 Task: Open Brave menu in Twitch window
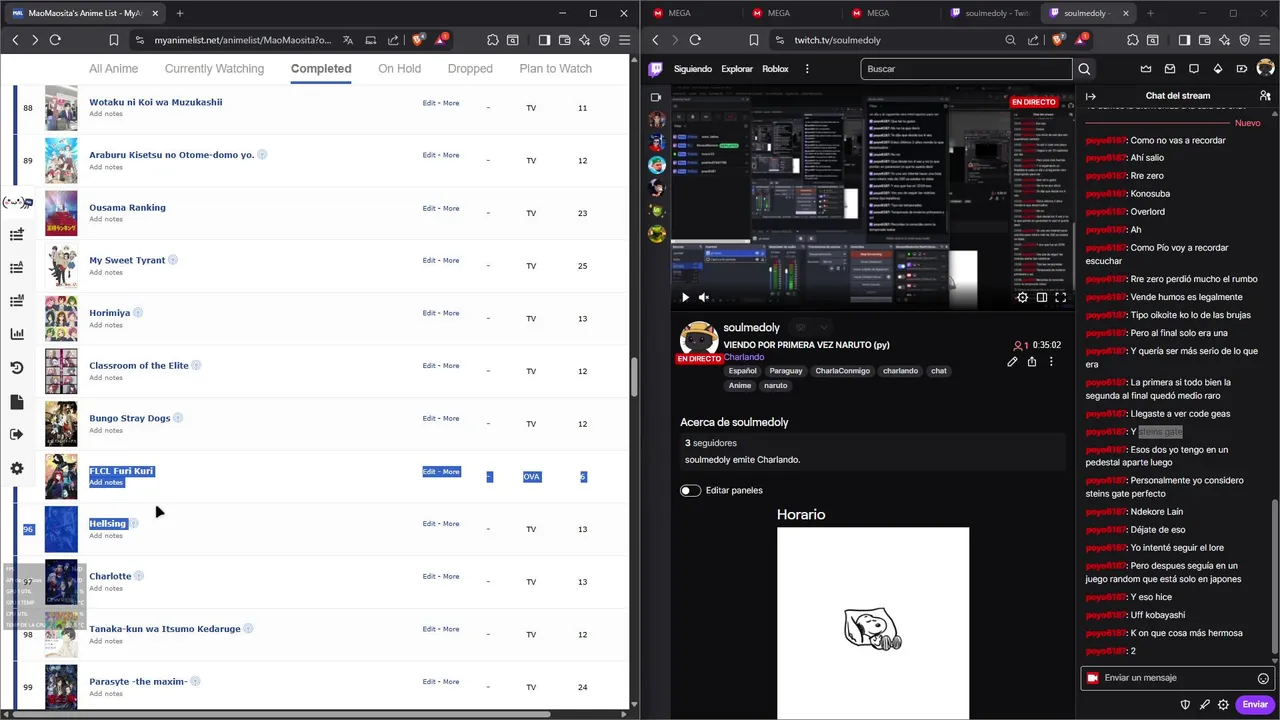tap(1265, 40)
